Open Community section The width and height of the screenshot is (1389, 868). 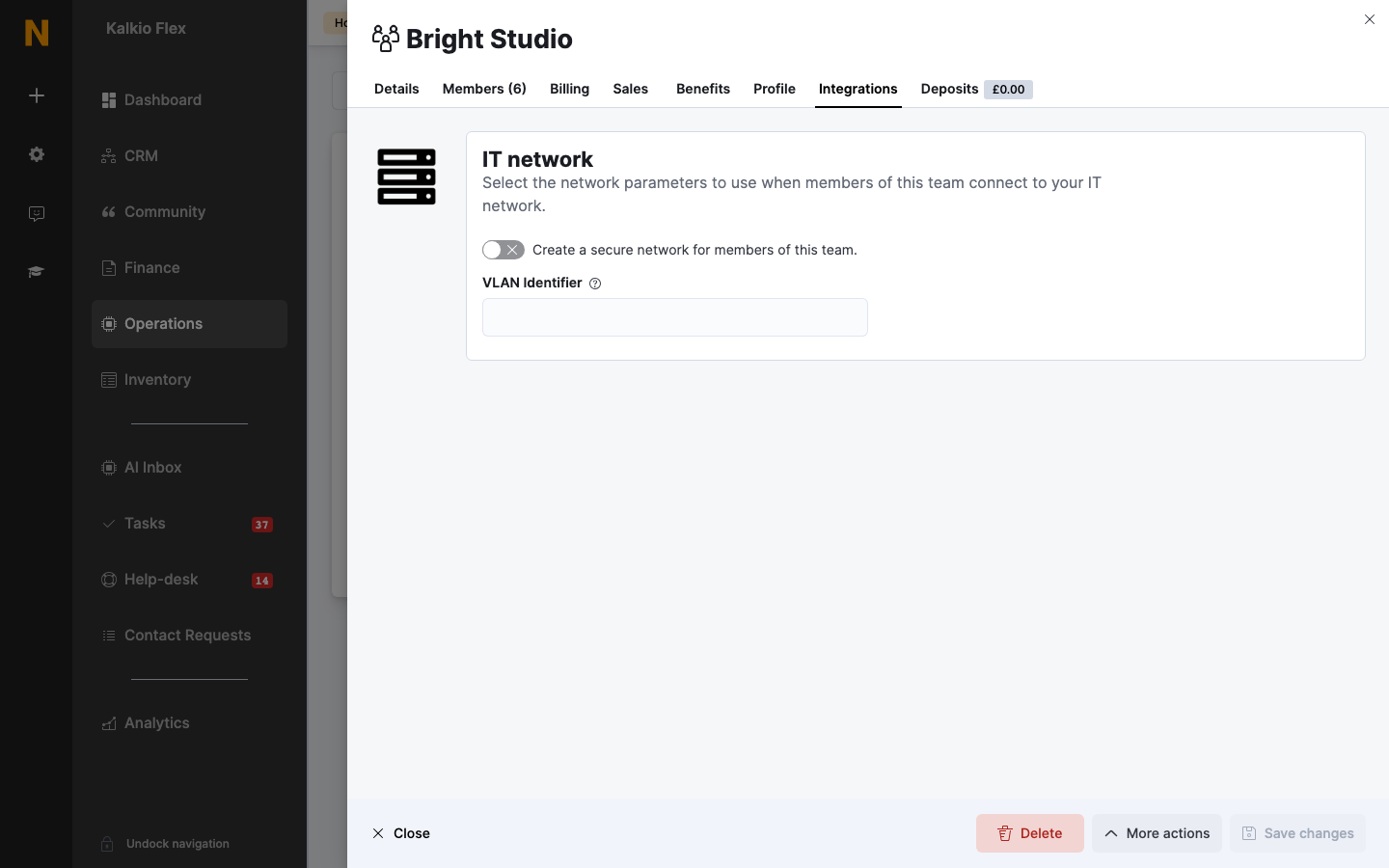click(189, 212)
